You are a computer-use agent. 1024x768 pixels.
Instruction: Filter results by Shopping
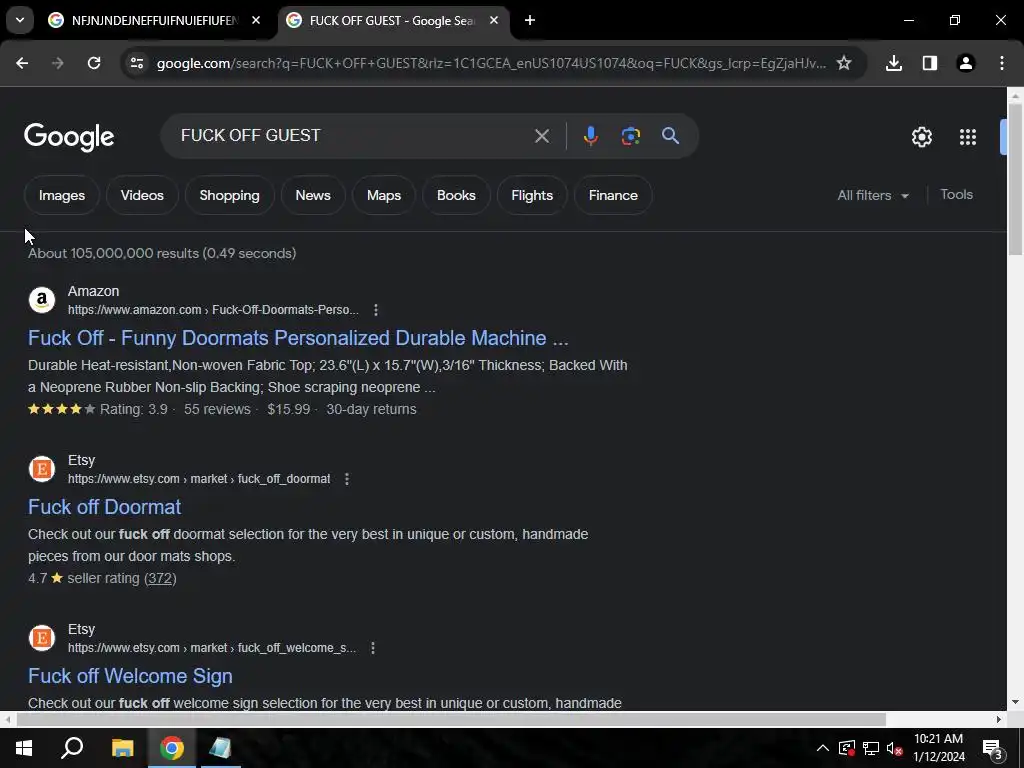click(x=229, y=195)
